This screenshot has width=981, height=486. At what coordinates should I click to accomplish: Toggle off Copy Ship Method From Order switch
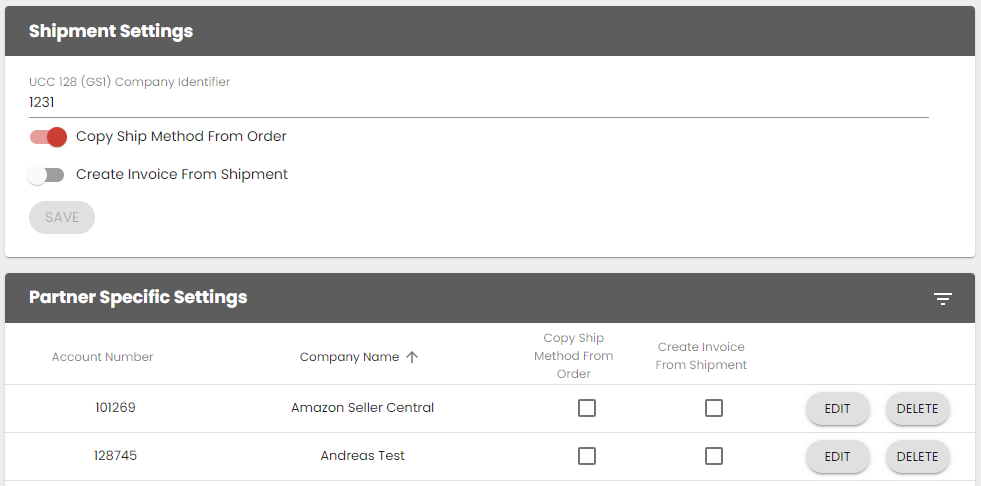coord(48,137)
